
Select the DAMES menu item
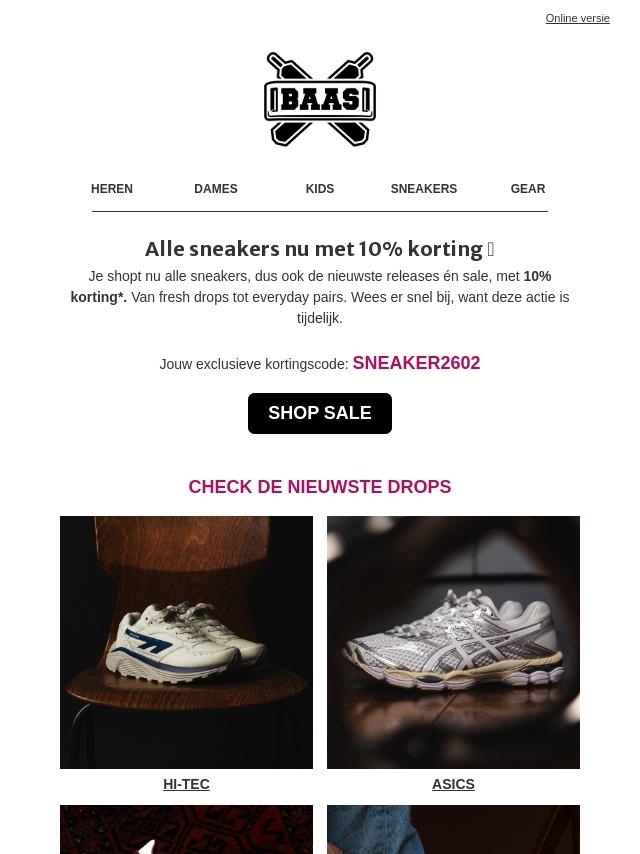click(216, 188)
